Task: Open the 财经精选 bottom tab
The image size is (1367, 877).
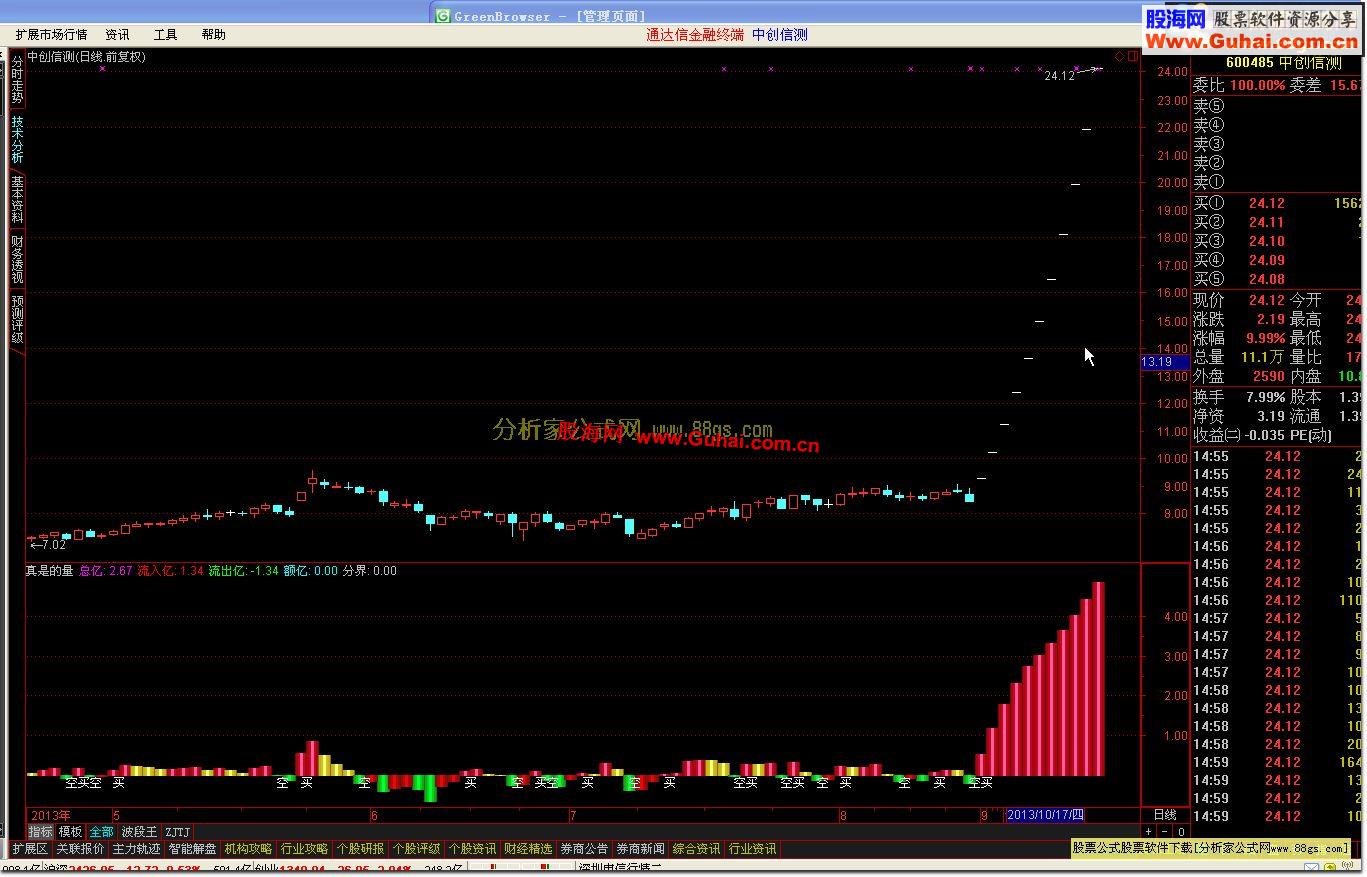Action: tap(528, 849)
